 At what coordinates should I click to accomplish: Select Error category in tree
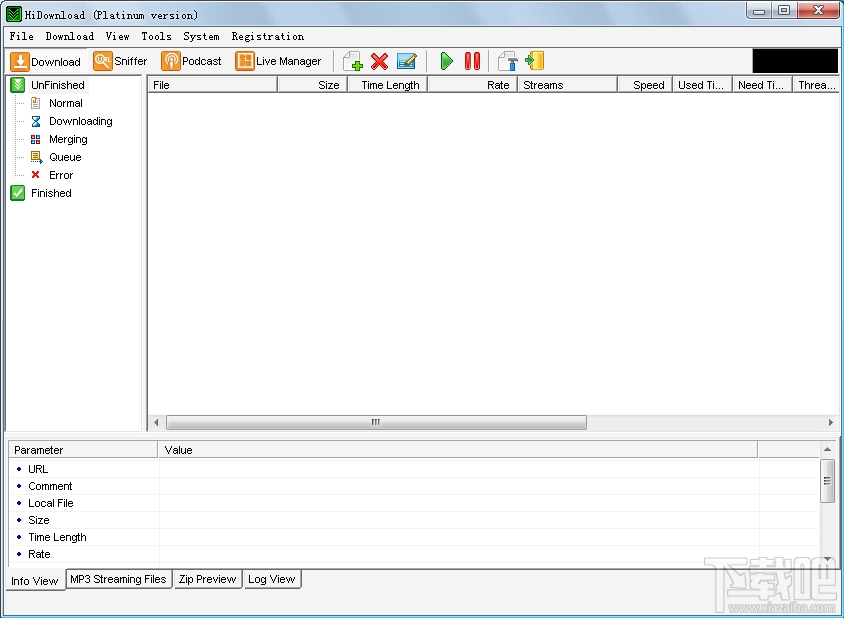61,175
